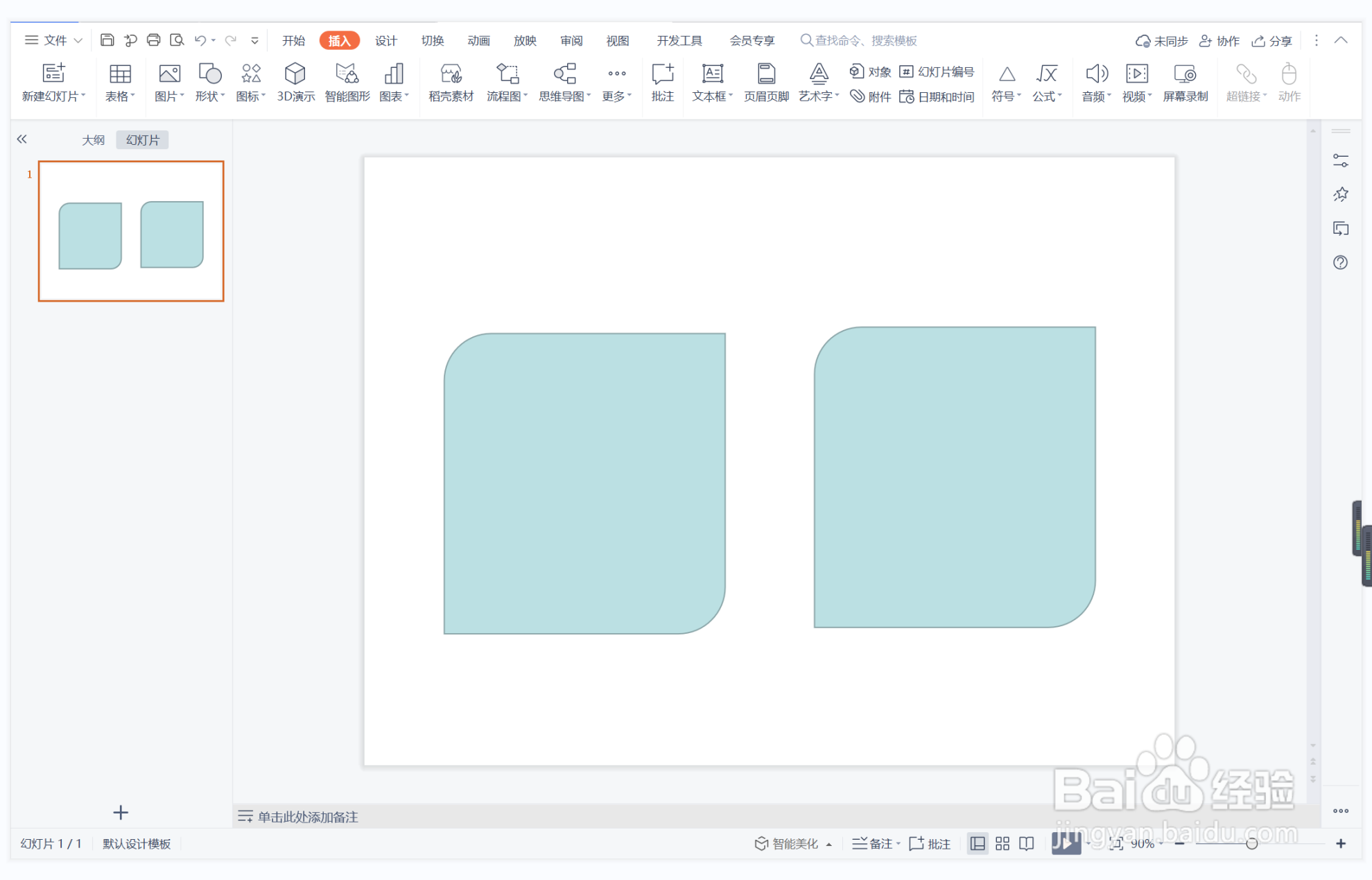This screenshot has height=880, width=1372.
Task: Click the zoom slider handle
Action: pos(1251,844)
